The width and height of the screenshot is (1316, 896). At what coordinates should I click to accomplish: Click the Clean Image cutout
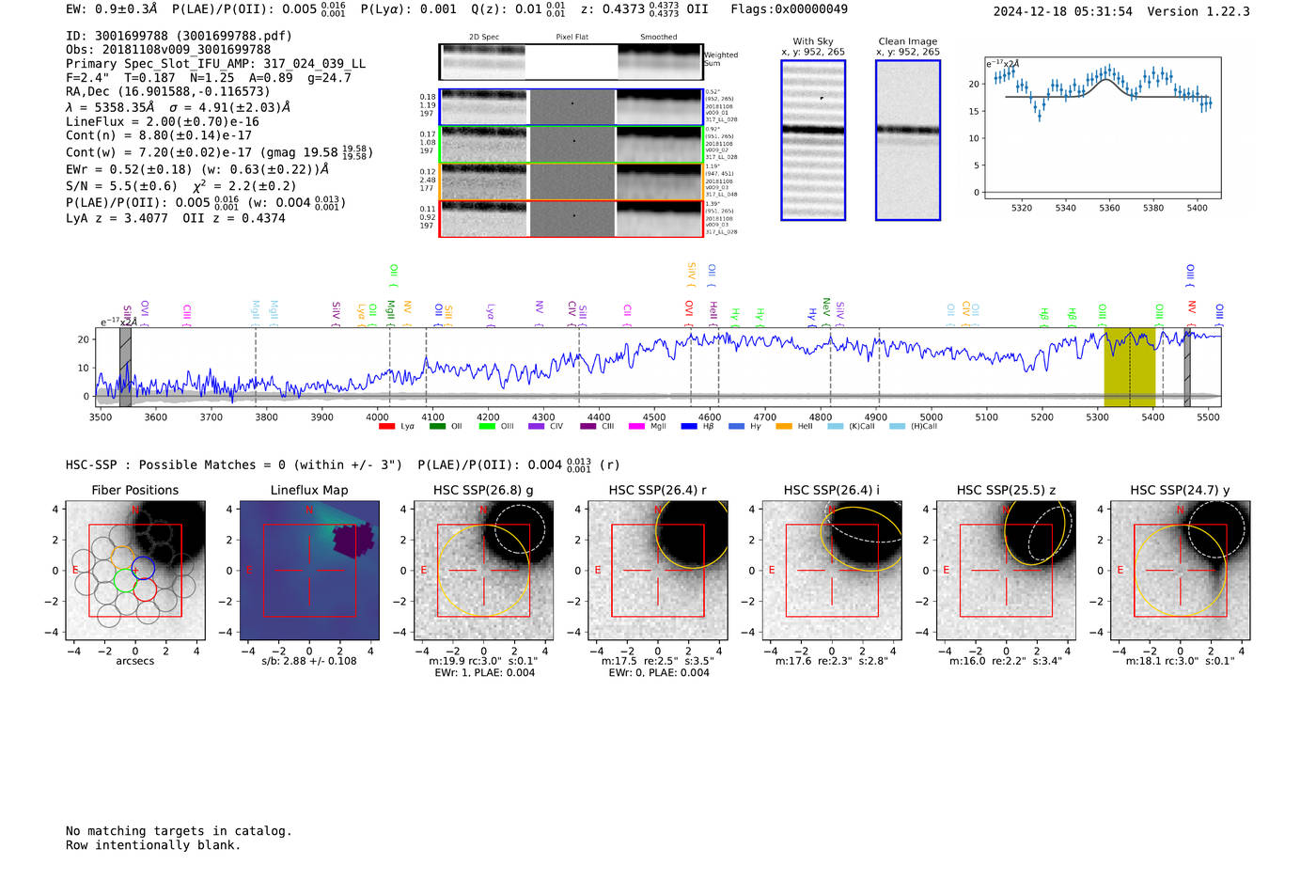pyautogui.click(x=908, y=140)
